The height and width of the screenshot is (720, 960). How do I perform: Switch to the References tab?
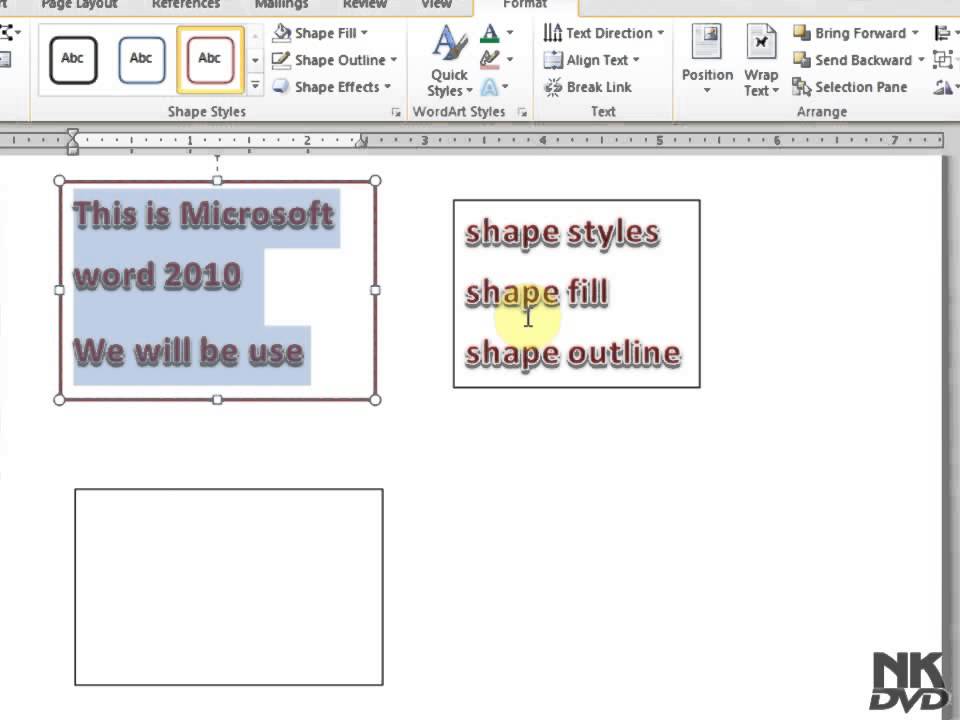pyautogui.click(x=186, y=5)
